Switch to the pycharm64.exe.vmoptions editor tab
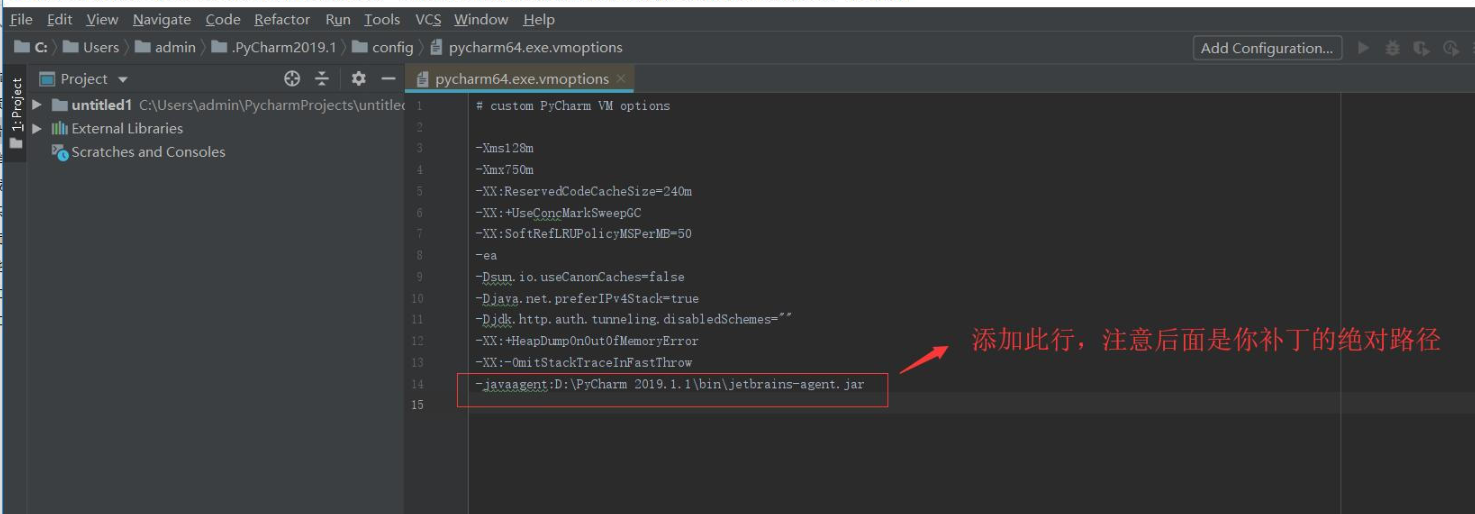Screen dimensions: 1475x514 pyautogui.click(x=521, y=79)
